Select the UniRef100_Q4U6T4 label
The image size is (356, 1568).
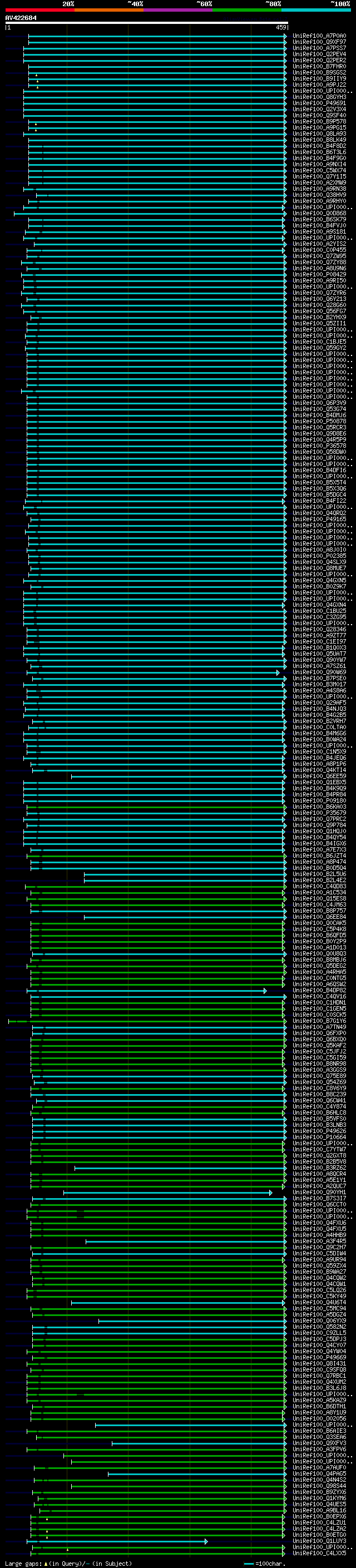click(319, 1303)
